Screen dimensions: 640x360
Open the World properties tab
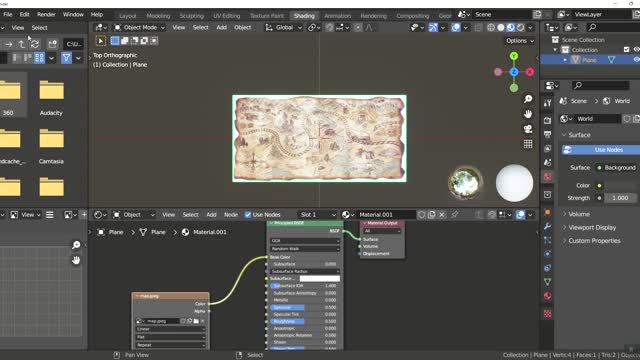click(548, 176)
